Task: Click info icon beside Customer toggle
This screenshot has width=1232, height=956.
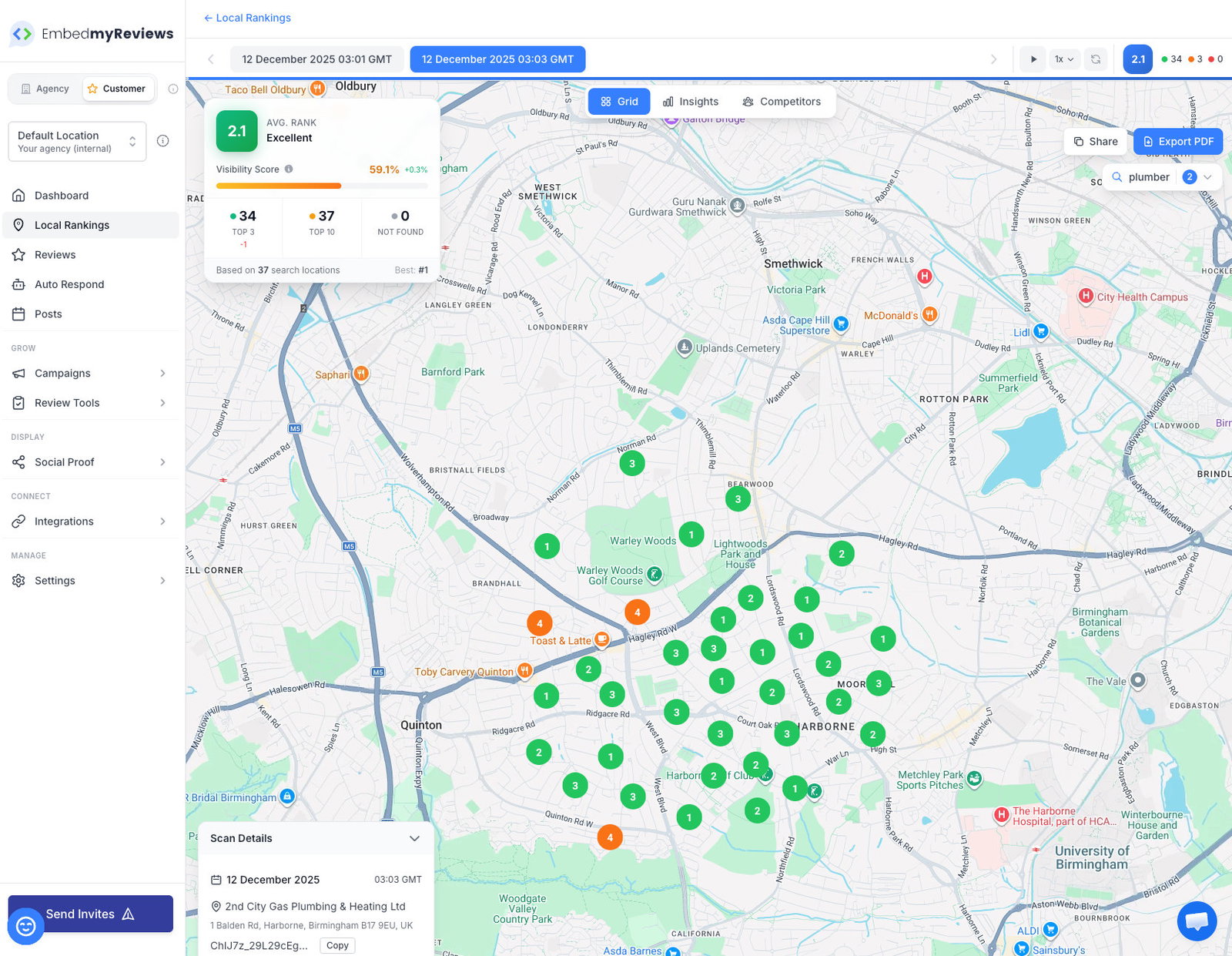Action: coord(173,89)
